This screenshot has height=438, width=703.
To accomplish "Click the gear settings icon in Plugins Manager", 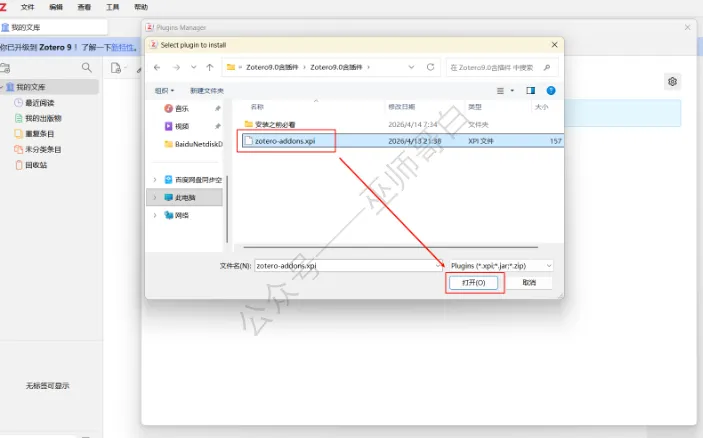I will pos(672,82).
